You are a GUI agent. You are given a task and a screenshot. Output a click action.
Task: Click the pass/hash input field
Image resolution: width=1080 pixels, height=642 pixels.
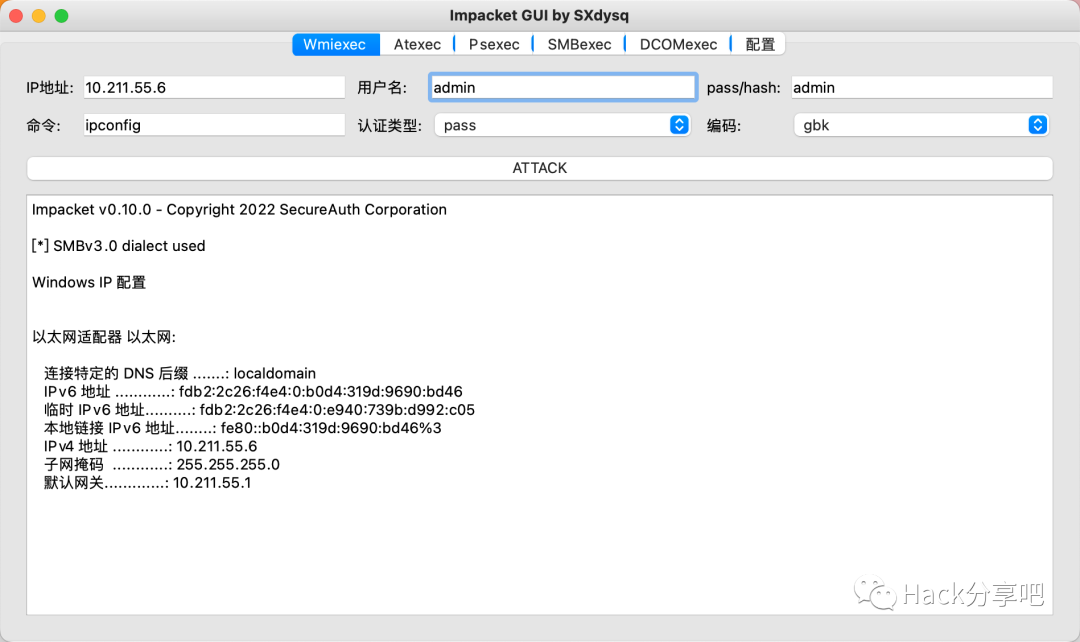(x=920, y=87)
